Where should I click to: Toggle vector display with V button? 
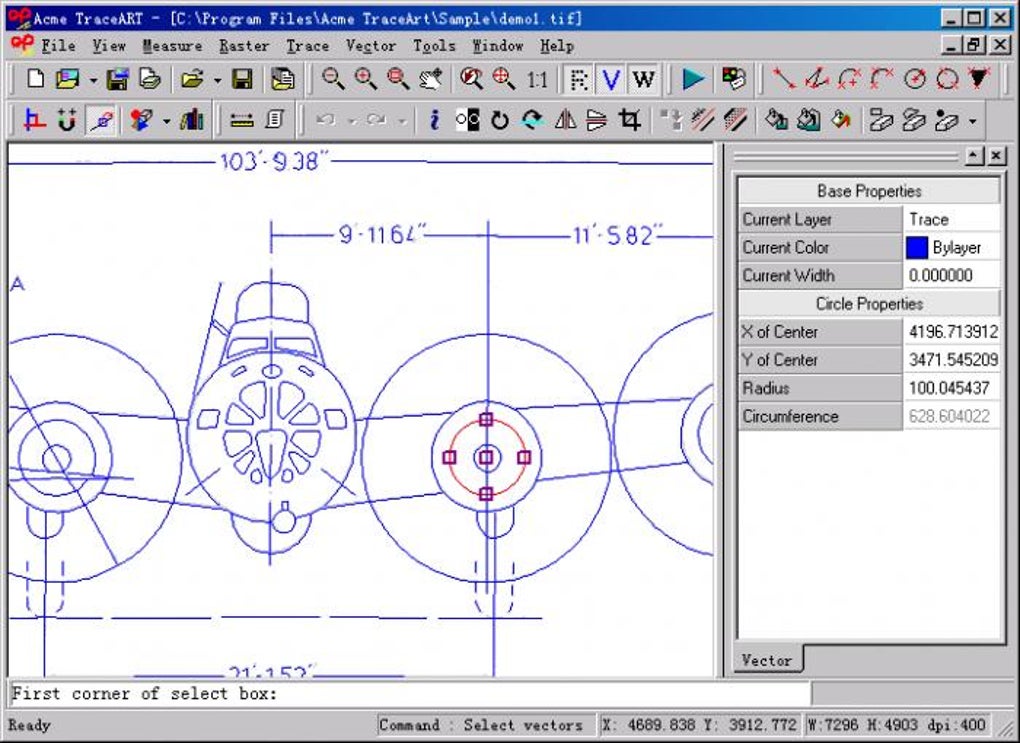[x=611, y=79]
